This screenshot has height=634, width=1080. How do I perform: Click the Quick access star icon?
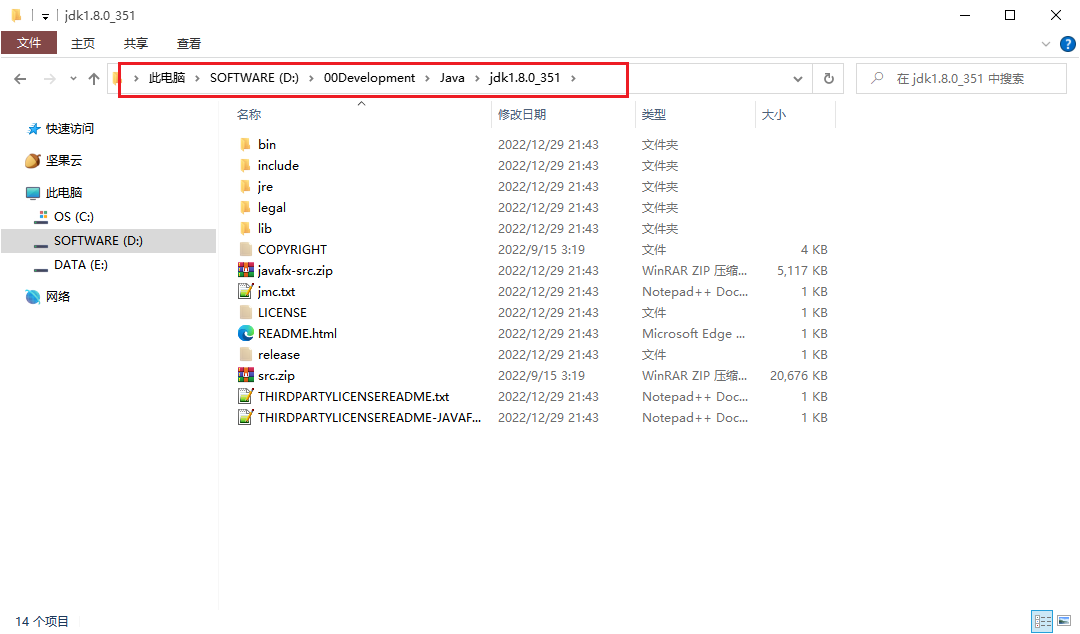coord(33,129)
